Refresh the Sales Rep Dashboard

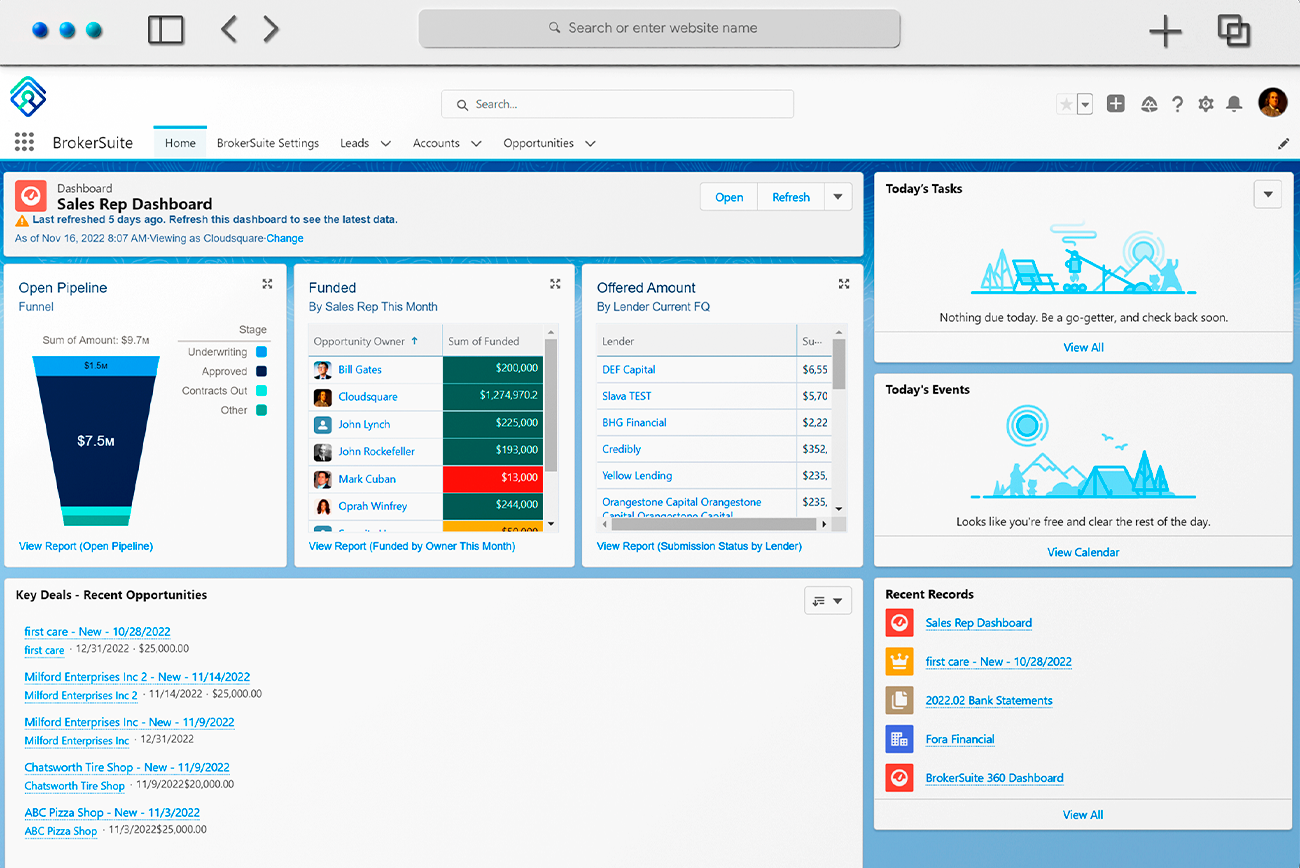tap(790, 197)
